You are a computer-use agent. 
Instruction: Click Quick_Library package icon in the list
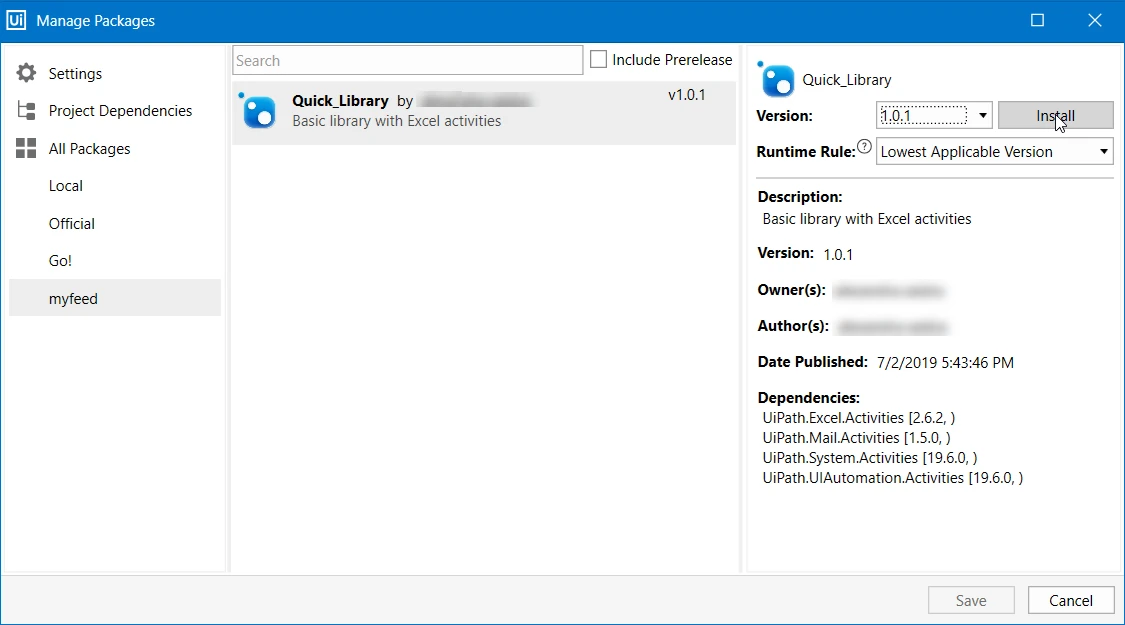258,111
